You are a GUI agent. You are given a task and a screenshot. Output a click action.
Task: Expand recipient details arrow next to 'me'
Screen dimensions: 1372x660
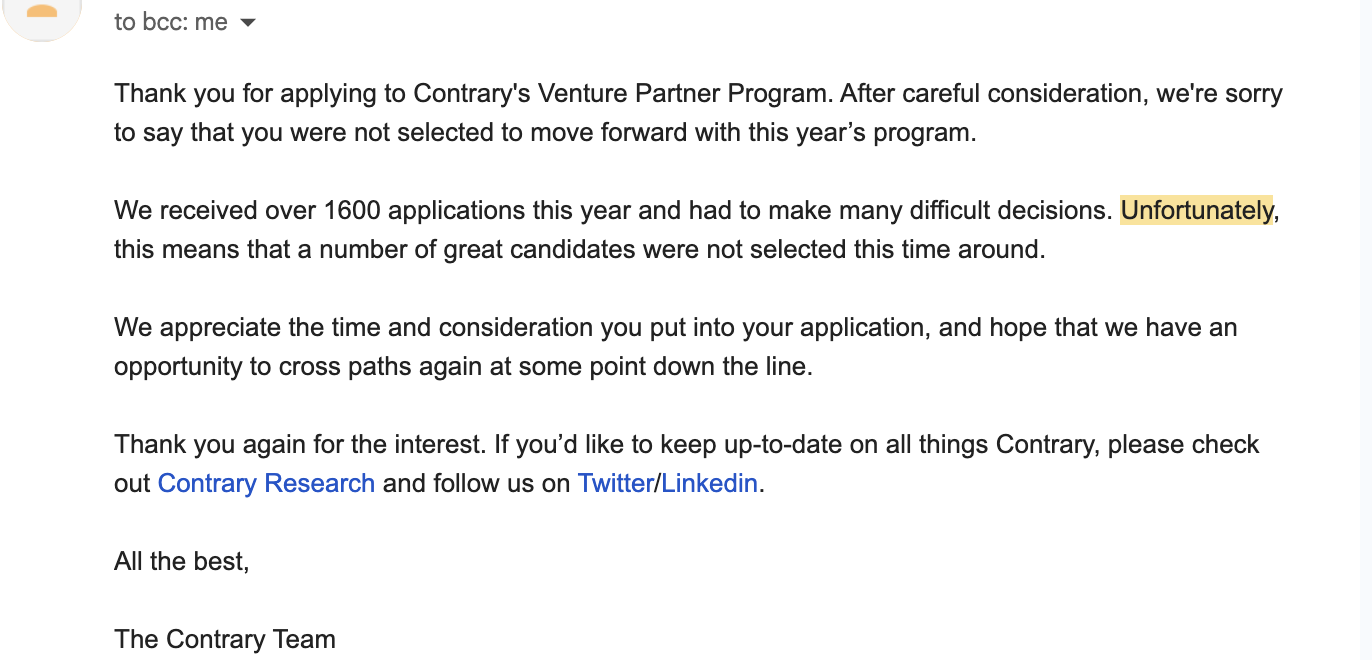tap(248, 23)
